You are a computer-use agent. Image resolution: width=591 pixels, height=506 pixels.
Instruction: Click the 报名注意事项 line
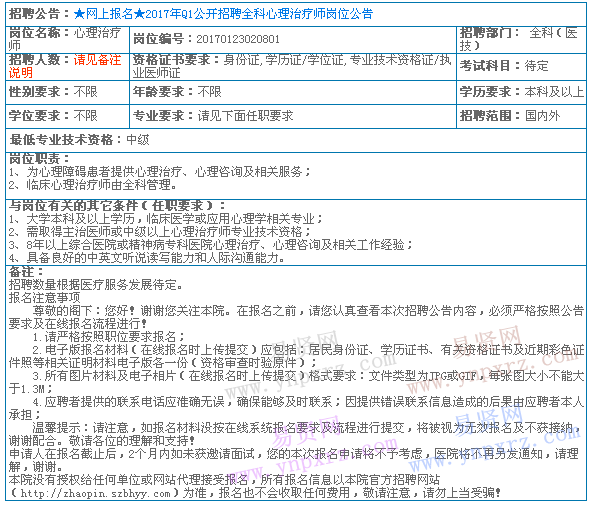[x=44, y=298]
